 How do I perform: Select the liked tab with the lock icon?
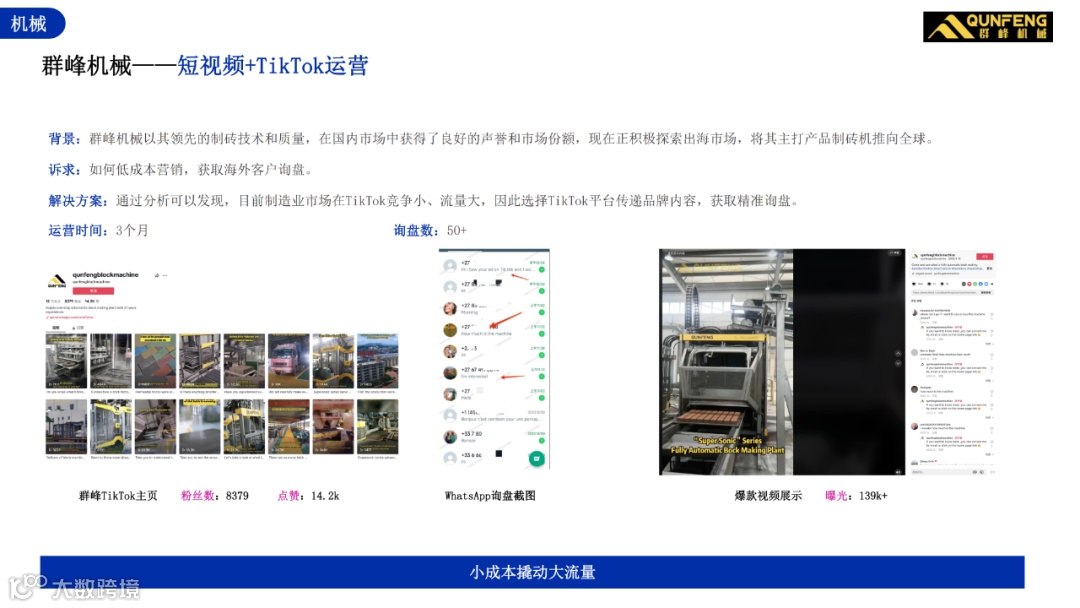tap(78, 328)
